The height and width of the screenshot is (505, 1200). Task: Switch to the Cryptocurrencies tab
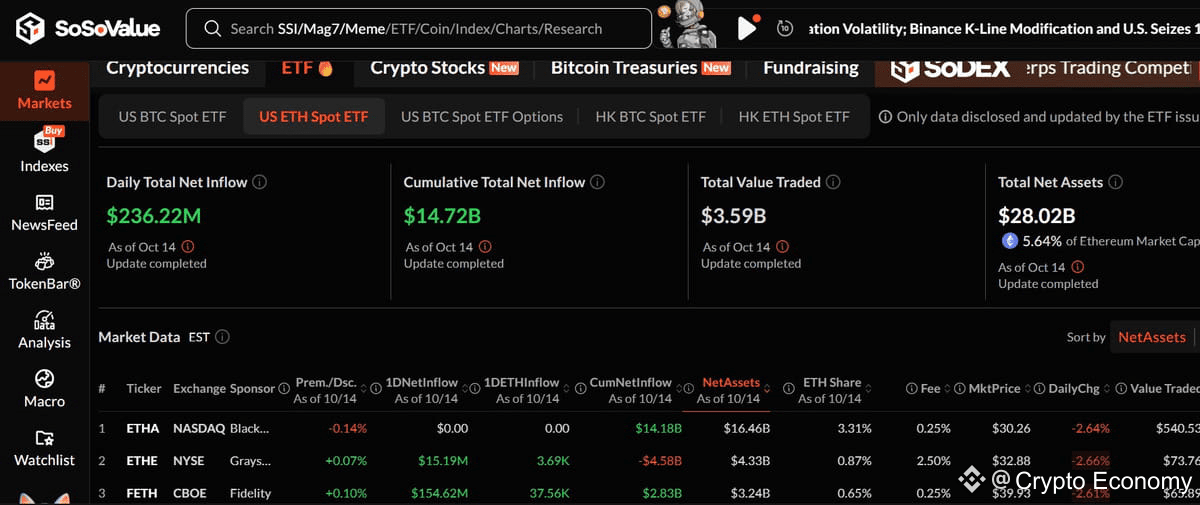coord(177,68)
